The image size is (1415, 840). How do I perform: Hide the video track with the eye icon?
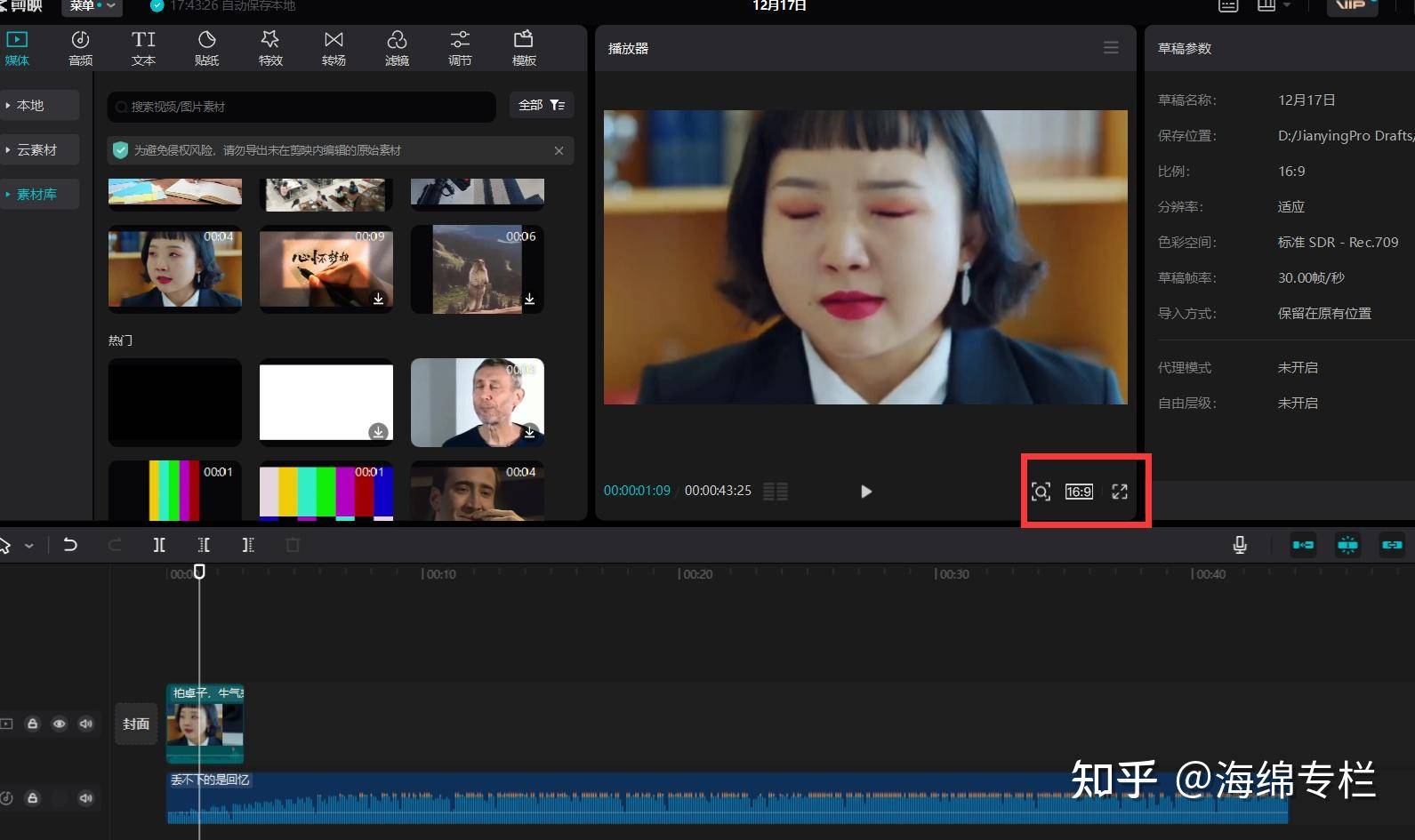(59, 724)
